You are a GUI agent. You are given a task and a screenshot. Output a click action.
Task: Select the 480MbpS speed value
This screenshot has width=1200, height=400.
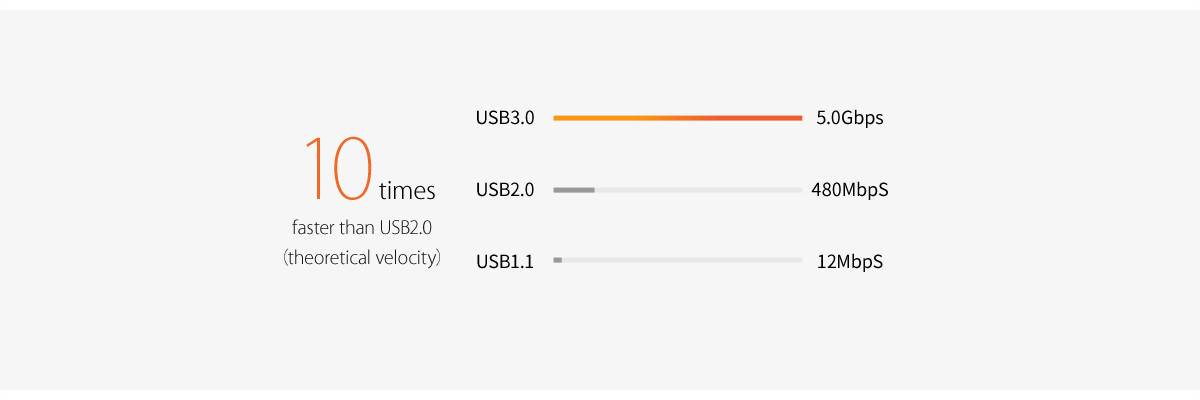849,190
